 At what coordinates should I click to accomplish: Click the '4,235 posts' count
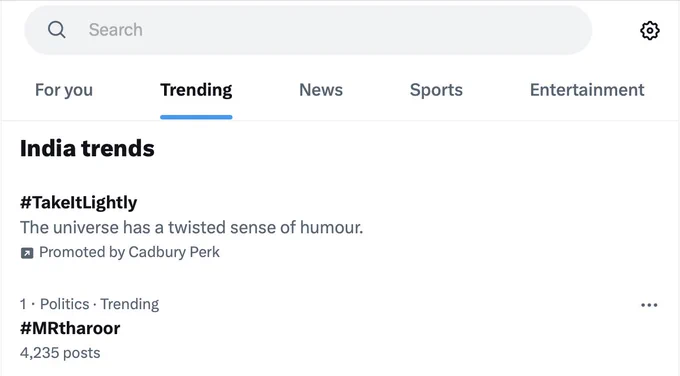click(x=60, y=353)
